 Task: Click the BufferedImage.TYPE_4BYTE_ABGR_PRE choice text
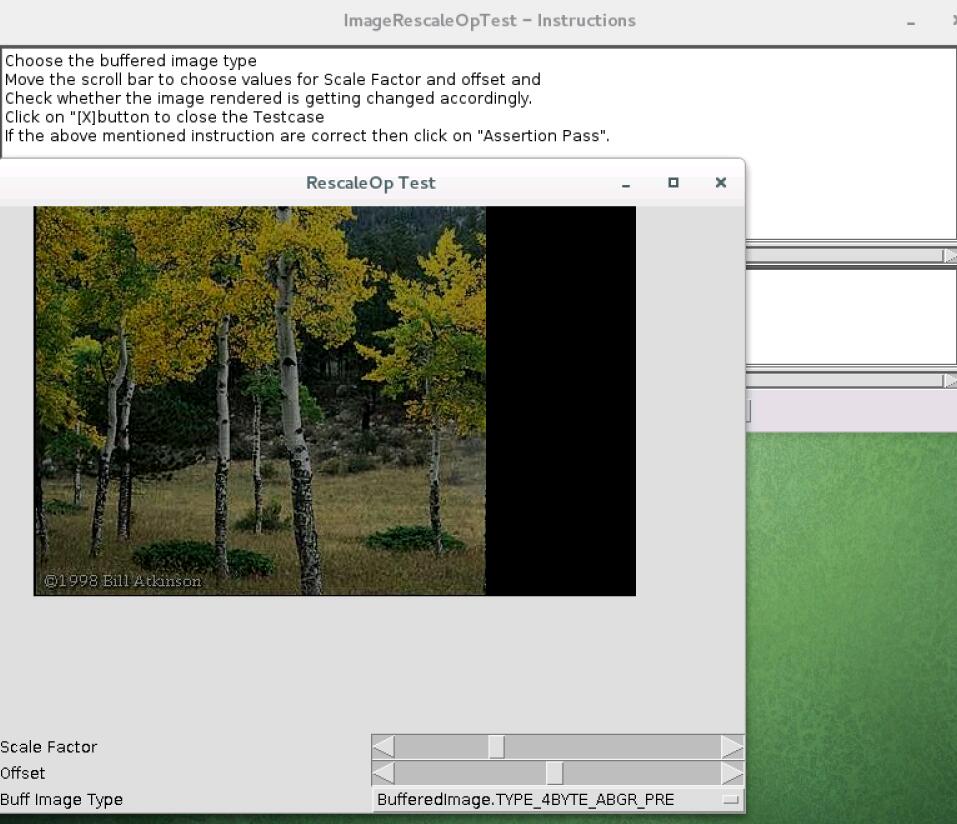(x=525, y=800)
